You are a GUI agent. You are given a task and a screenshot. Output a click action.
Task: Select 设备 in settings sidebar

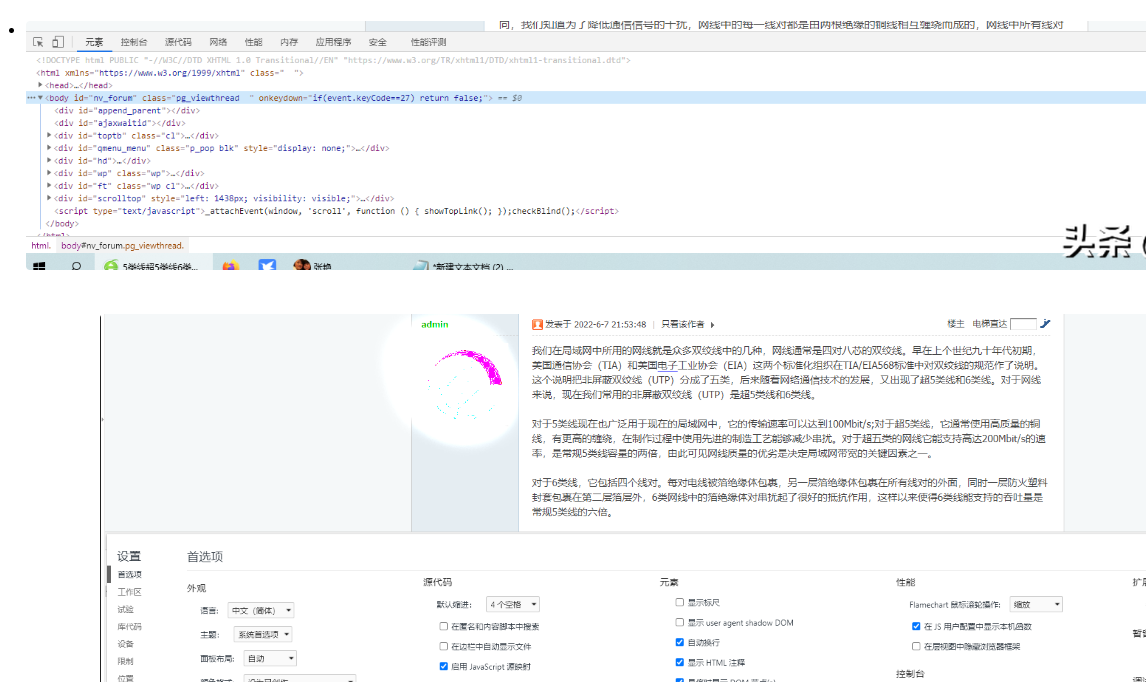tap(126, 644)
